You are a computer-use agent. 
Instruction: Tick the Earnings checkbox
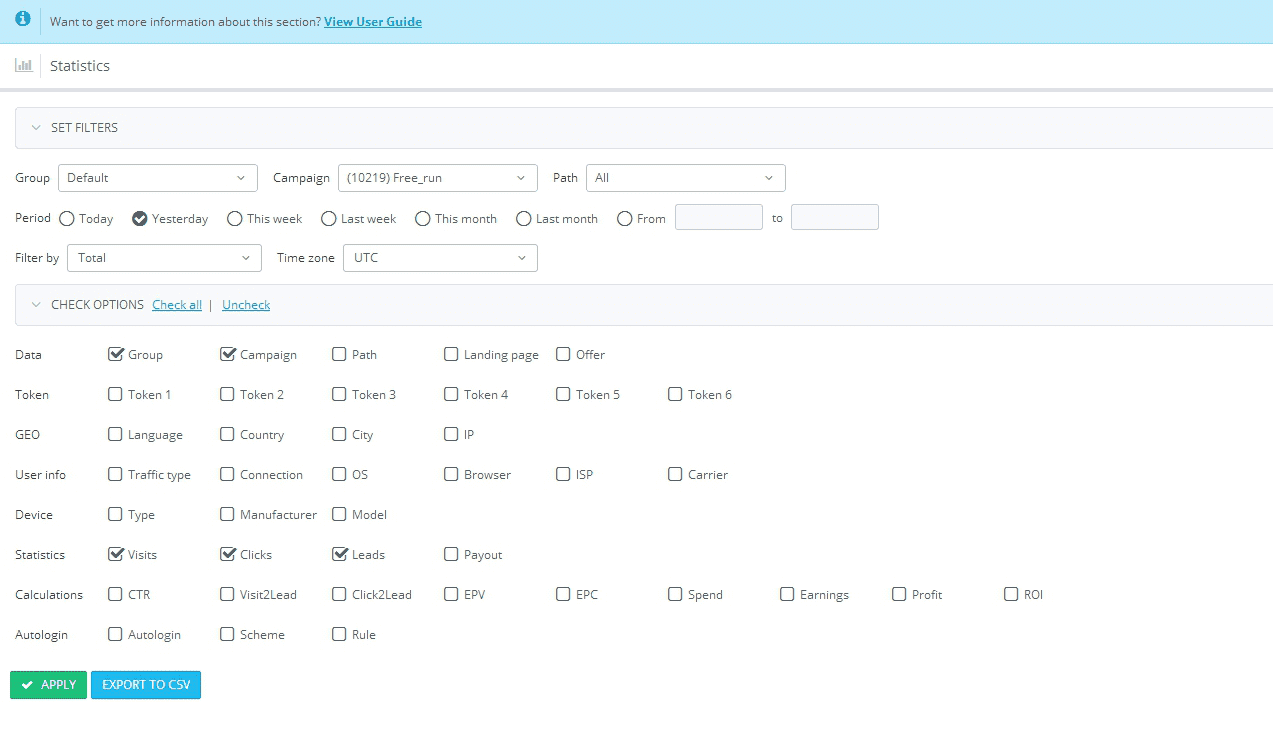(787, 594)
